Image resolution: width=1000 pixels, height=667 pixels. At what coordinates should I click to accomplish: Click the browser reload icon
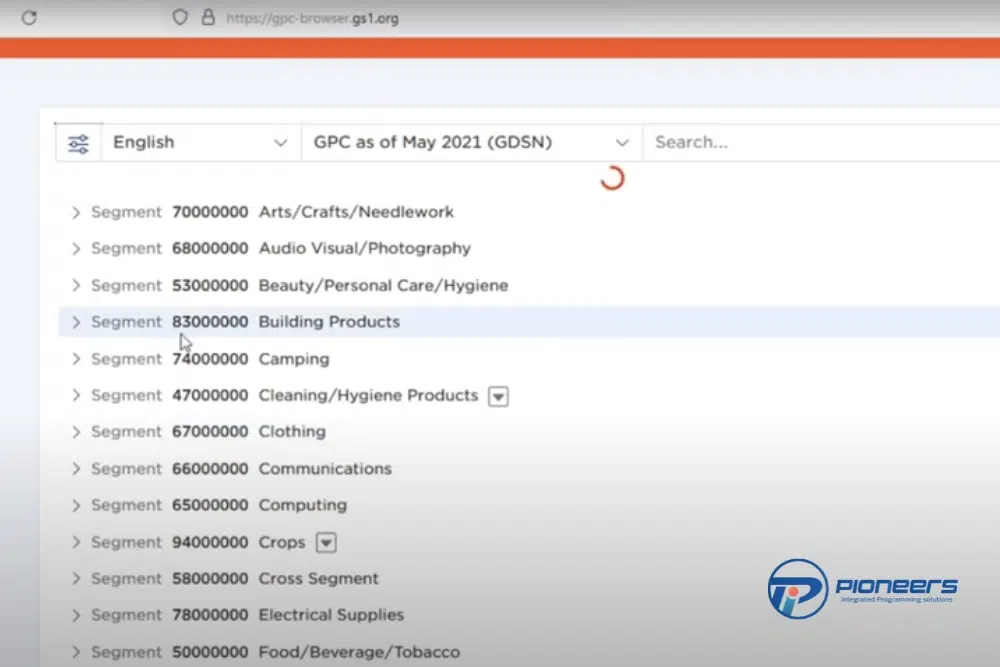29,17
